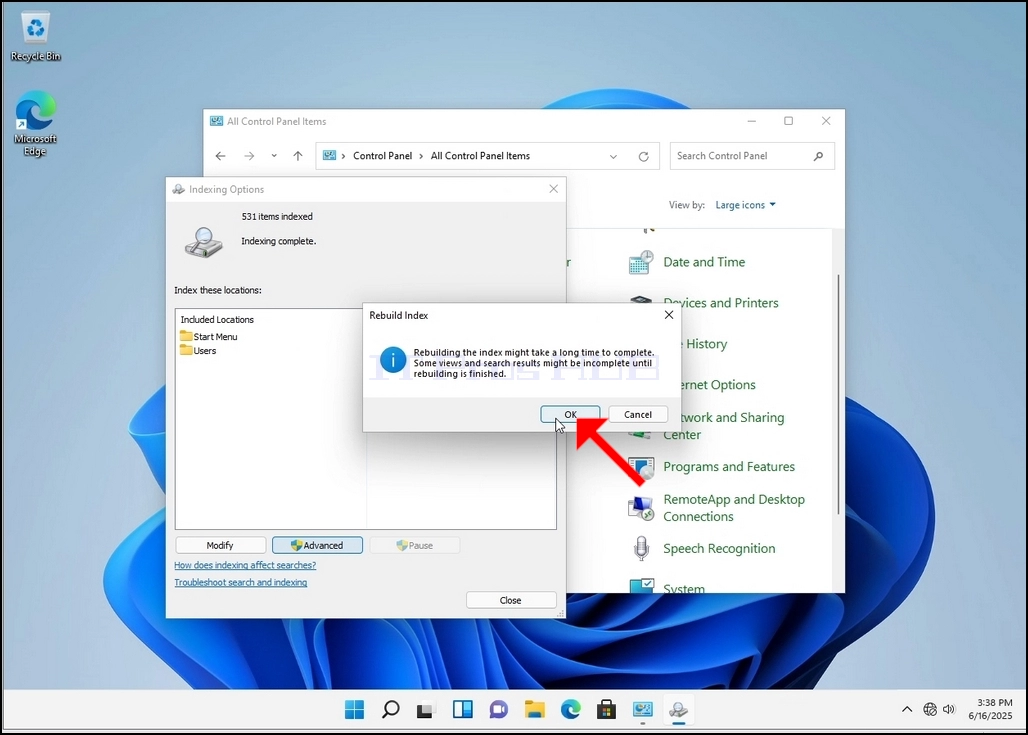
Task: Launch File Explorer from taskbar
Action: (x=535, y=709)
